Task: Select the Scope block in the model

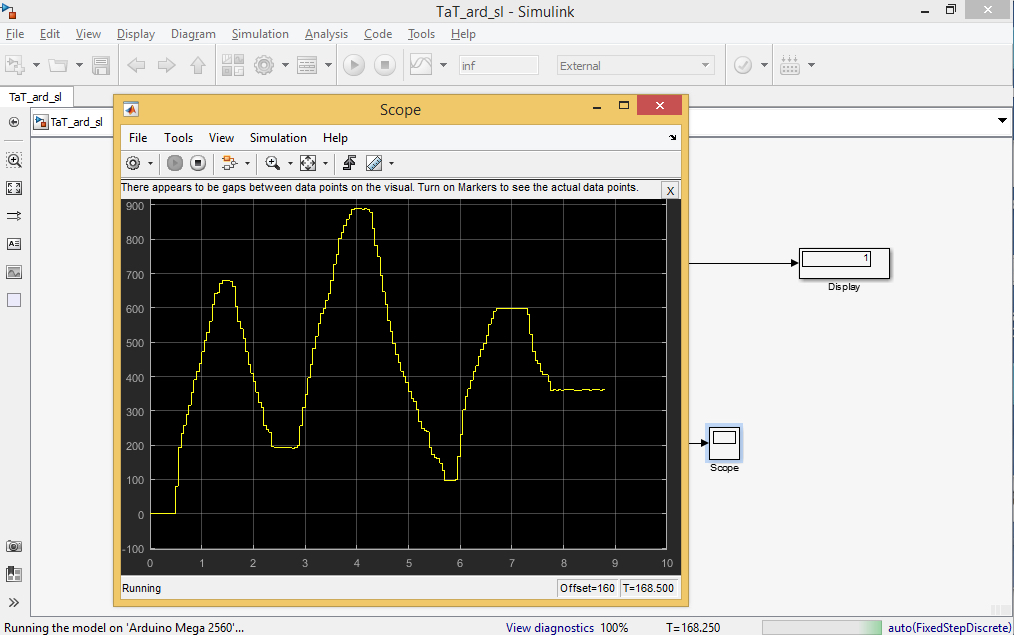Action: point(724,443)
